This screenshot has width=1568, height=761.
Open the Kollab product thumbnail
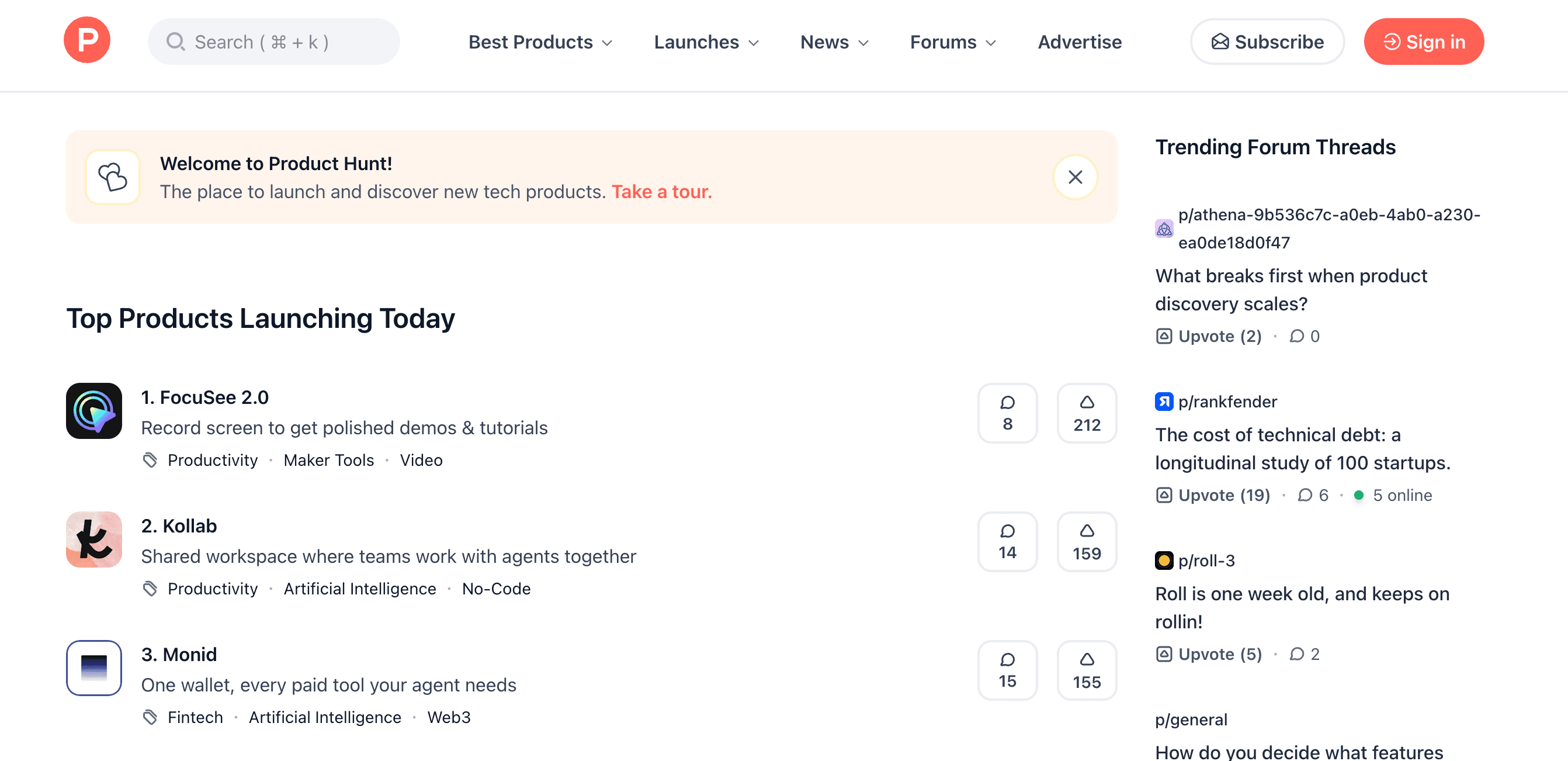[x=93, y=539]
